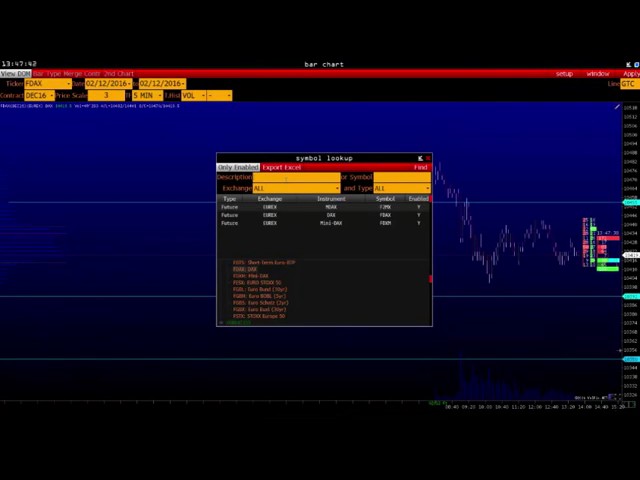Click the Description input field
The image size is (640, 480).
296,177
